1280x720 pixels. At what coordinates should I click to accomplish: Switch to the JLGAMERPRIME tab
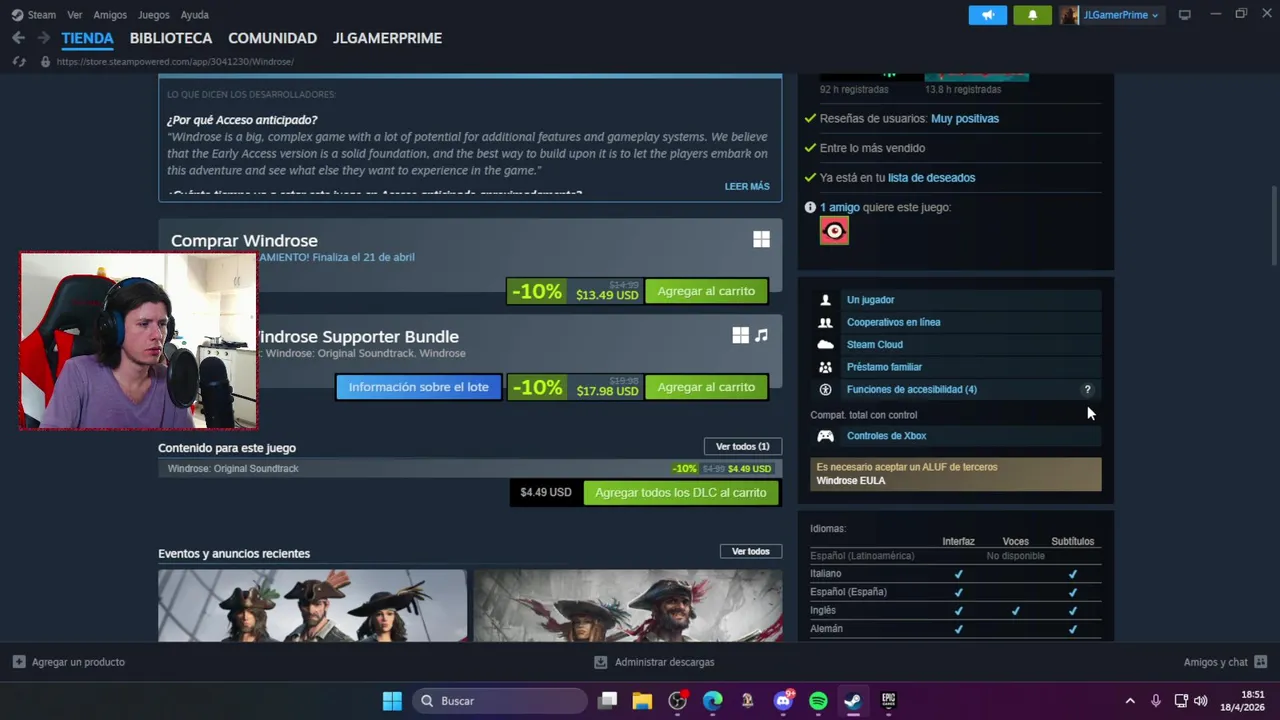point(387,38)
